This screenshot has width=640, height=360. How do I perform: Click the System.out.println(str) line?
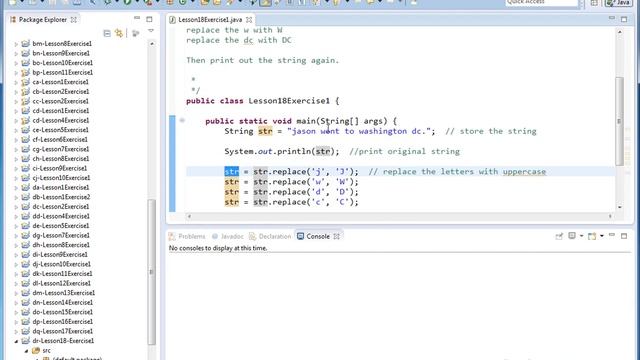[x=282, y=151]
